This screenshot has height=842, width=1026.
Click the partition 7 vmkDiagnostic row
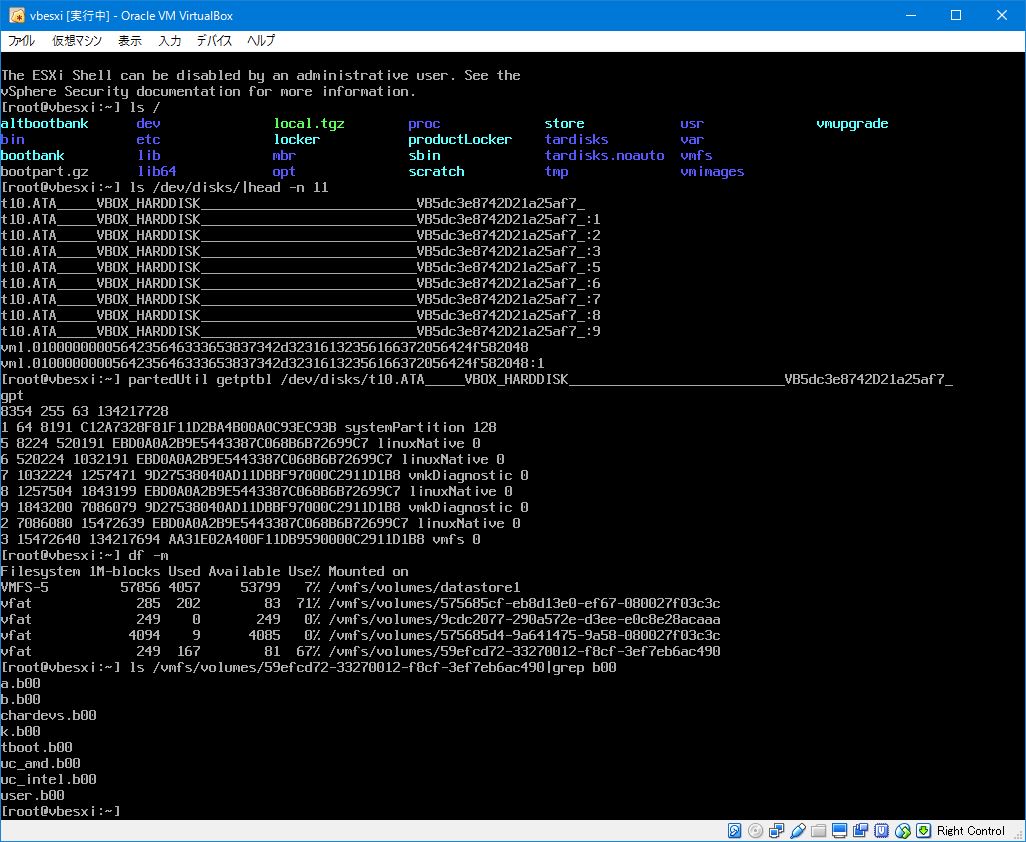264,475
